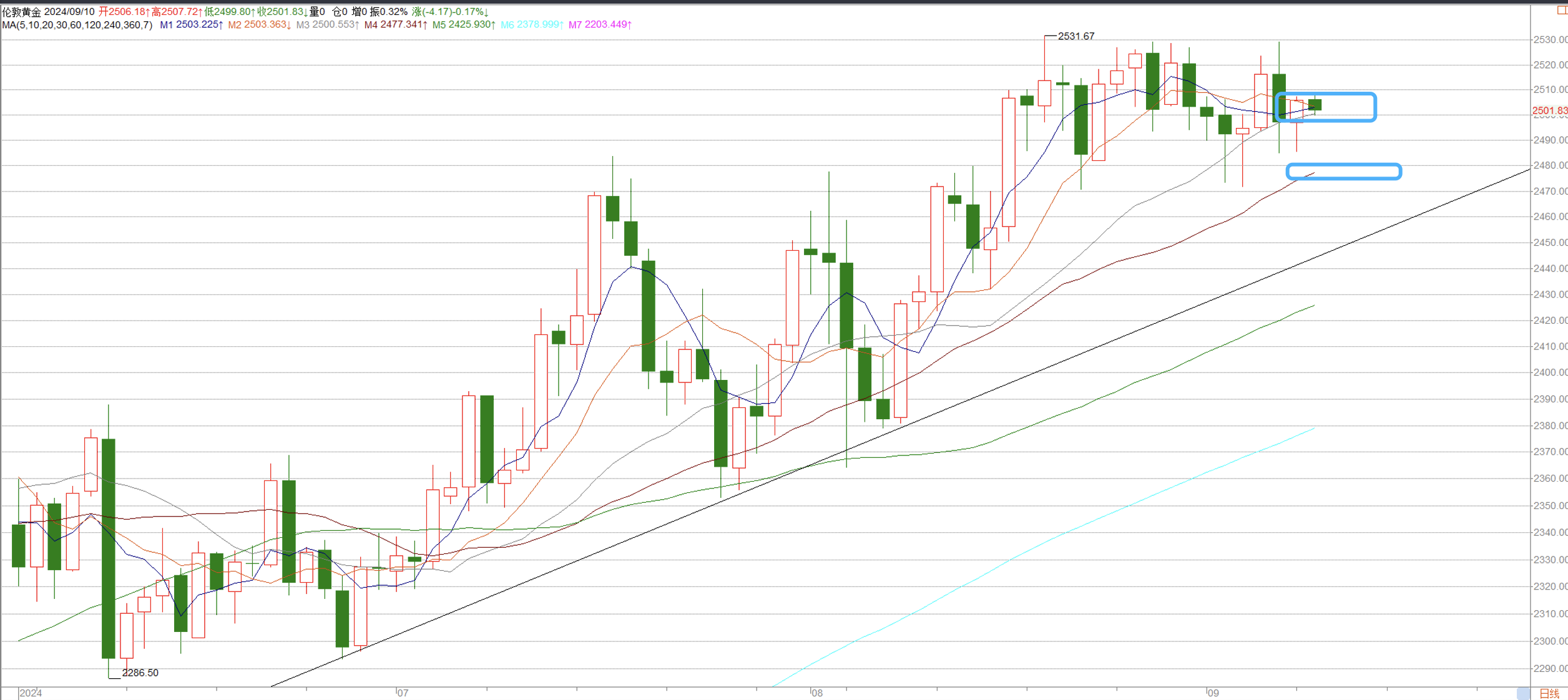
Task: Click the M5 2425.930 moving average value
Action: click(464, 25)
